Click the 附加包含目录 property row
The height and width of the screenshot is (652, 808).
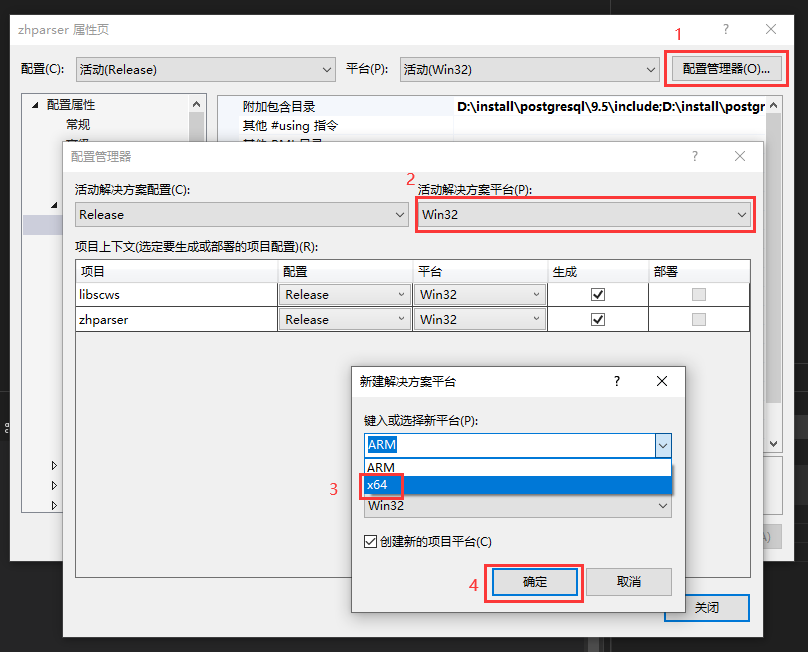(x=492, y=107)
